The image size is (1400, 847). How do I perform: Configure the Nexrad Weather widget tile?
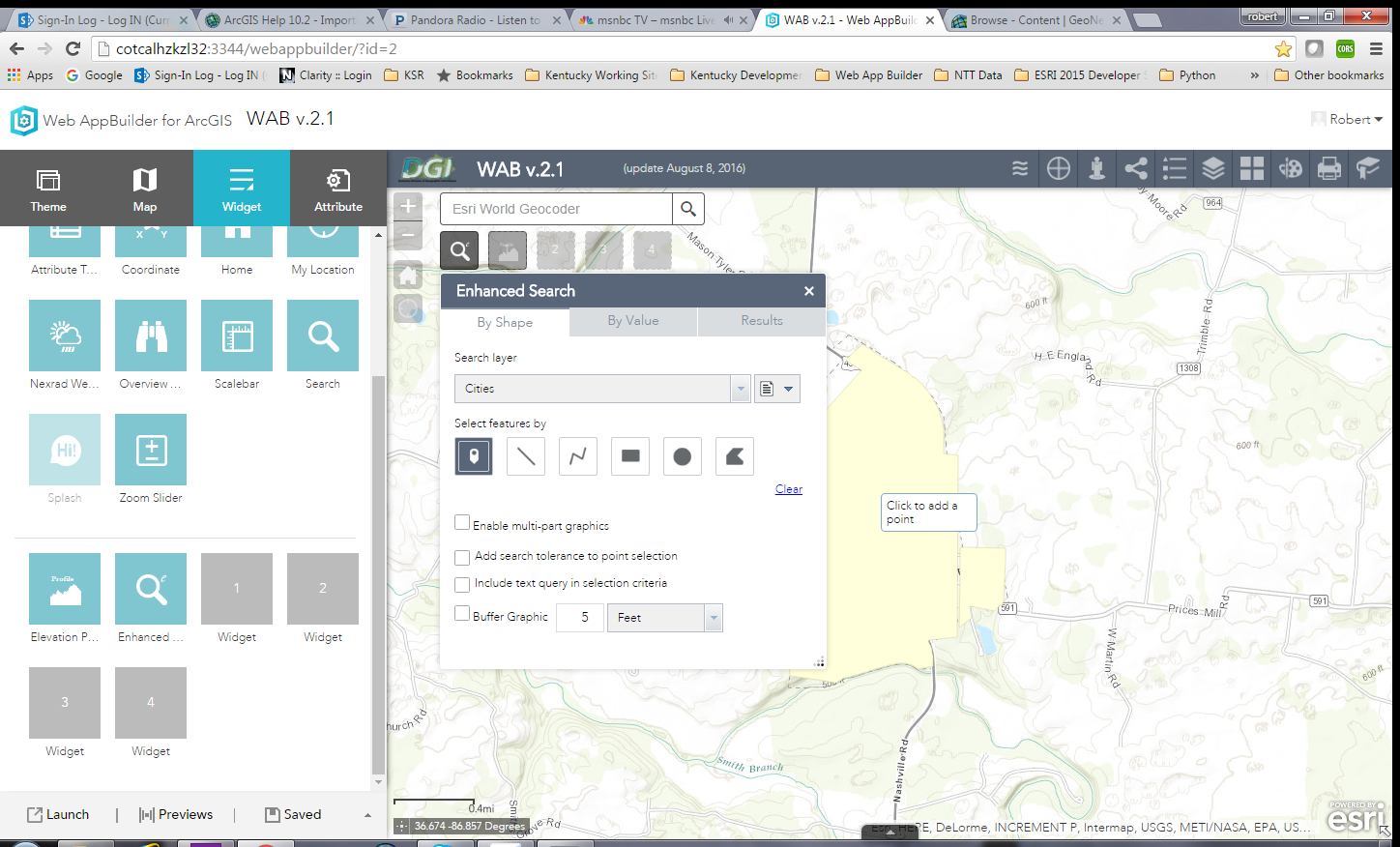(65, 336)
